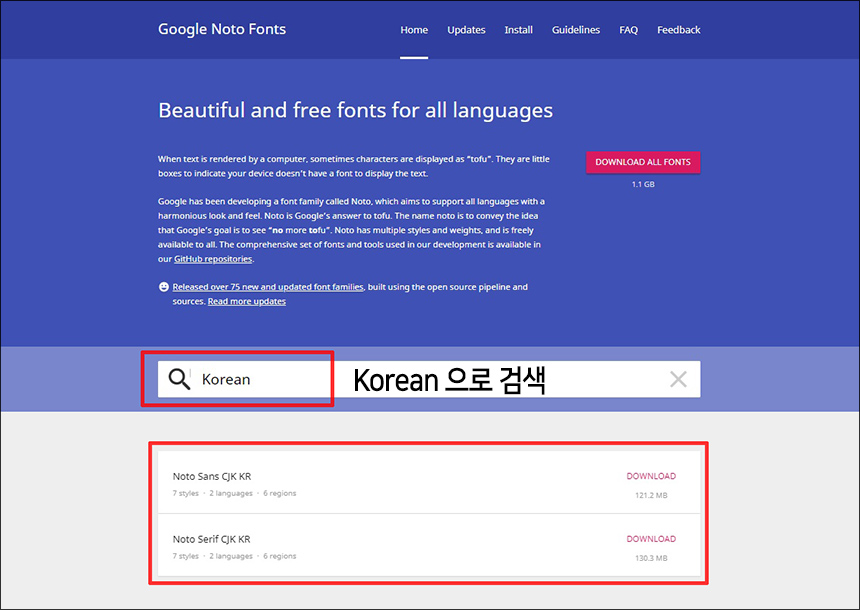Go to the Updates page
The height and width of the screenshot is (610, 860).
tap(466, 30)
